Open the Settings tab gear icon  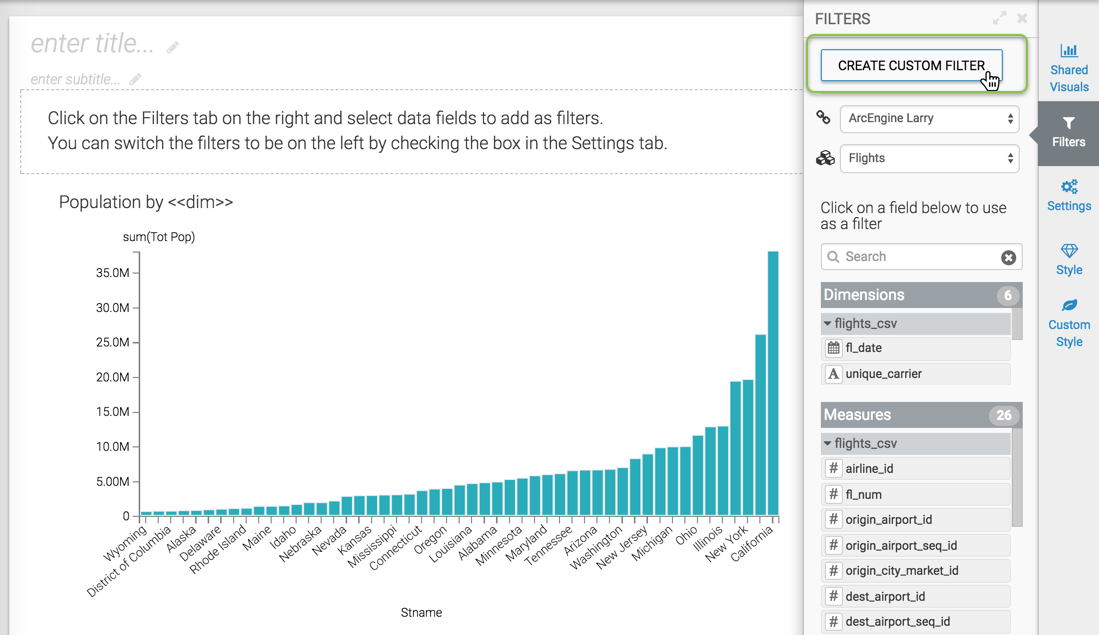(x=1068, y=194)
